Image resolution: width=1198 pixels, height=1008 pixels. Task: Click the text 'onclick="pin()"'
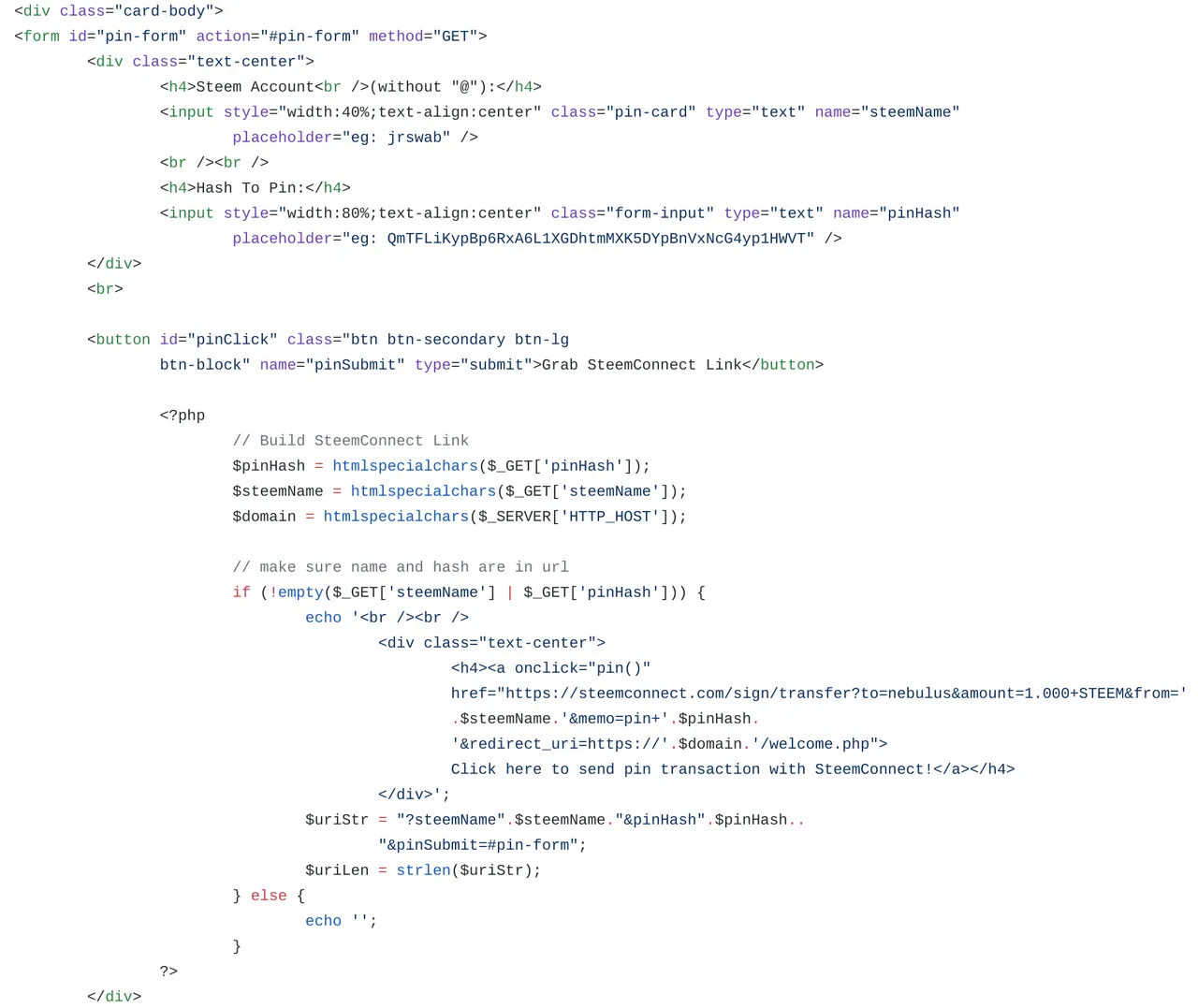[x=582, y=668]
